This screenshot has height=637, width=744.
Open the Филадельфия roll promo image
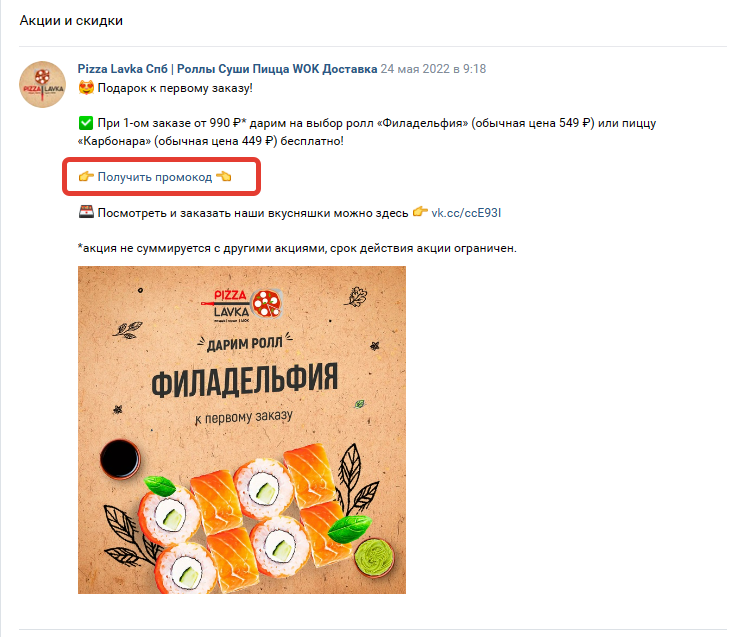242,430
